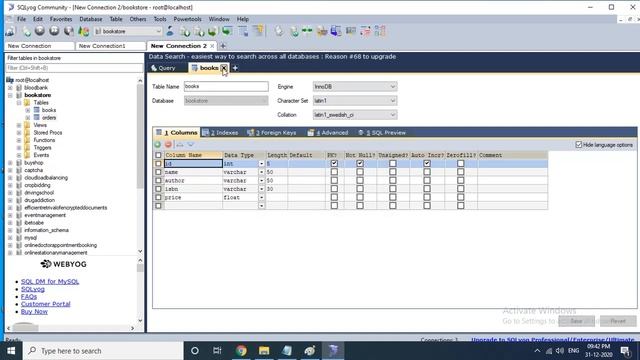
Task: Open File Explorer from the taskbar
Action: pyautogui.click(x=264, y=351)
